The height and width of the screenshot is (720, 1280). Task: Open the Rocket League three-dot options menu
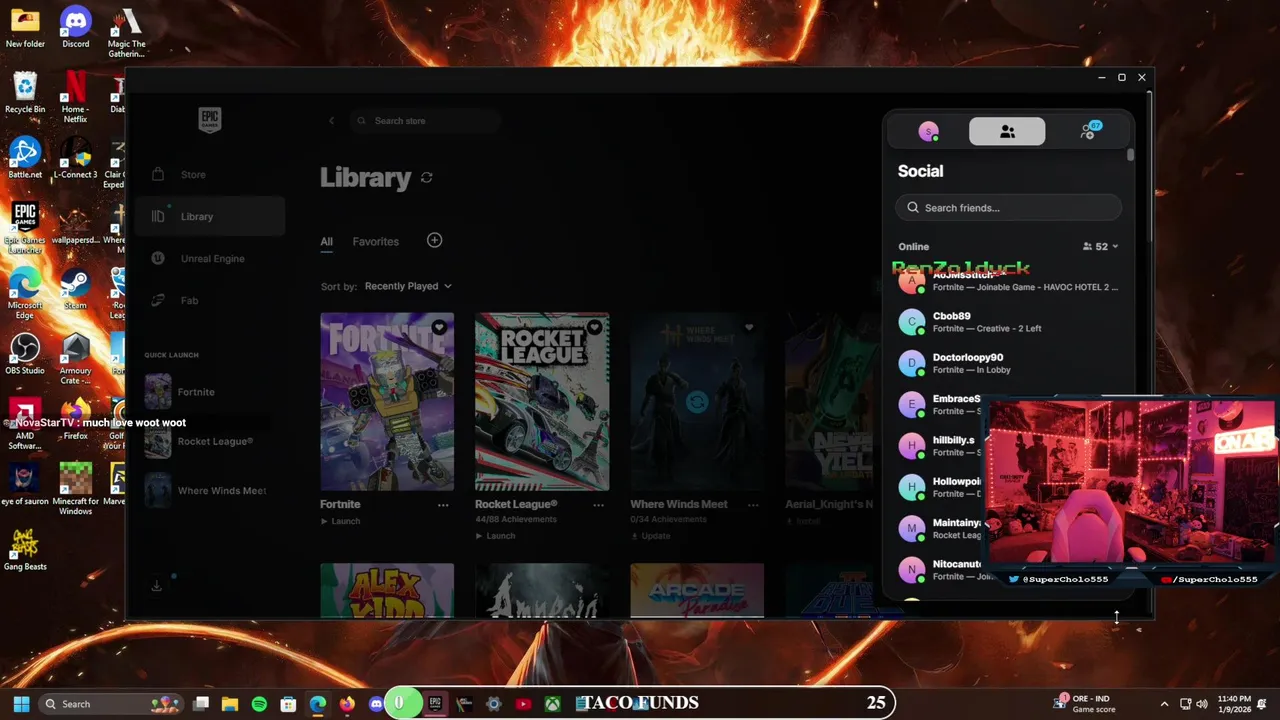coord(598,505)
